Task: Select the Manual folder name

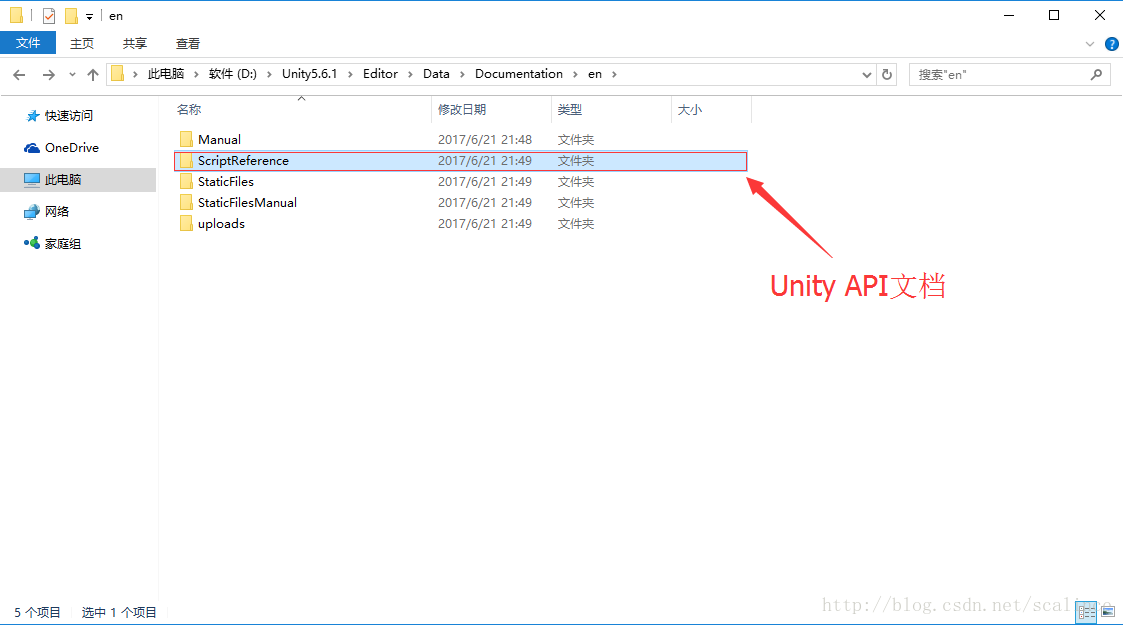Action: 219,140
